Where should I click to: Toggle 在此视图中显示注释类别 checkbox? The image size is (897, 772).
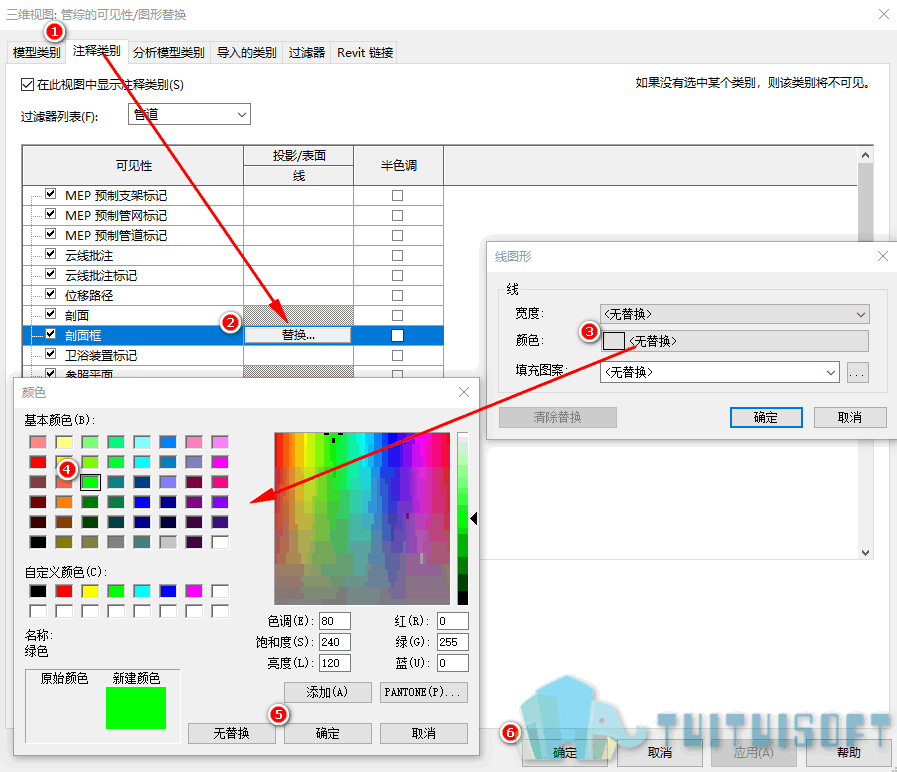click(27, 85)
